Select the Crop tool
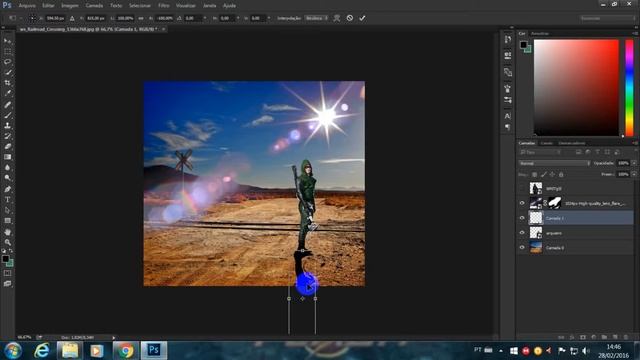Viewport: 640px width, 360px height. (x=7, y=83)
